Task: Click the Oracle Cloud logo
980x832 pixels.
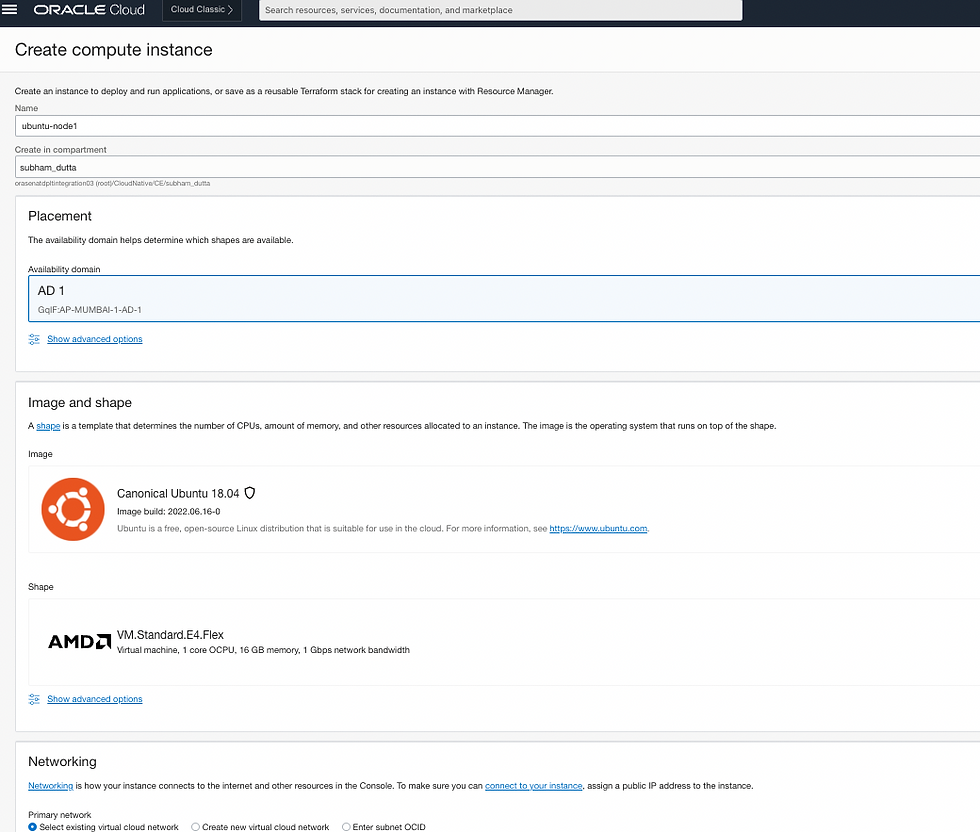Action: 89,10
